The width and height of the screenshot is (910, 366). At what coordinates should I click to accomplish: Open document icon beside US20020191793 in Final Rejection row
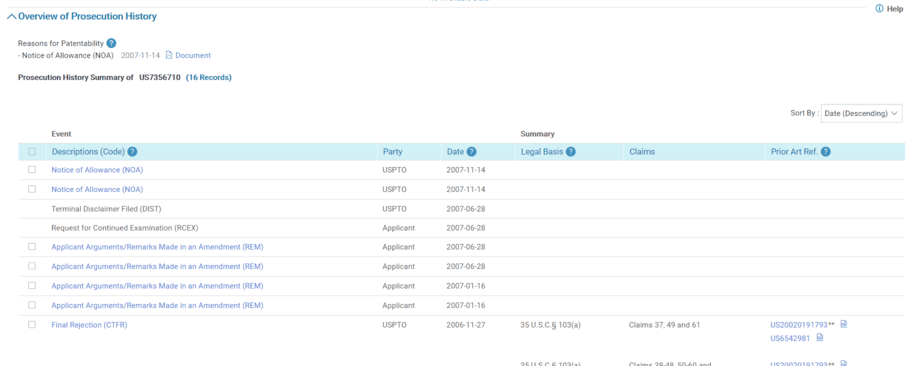point(844,324)
